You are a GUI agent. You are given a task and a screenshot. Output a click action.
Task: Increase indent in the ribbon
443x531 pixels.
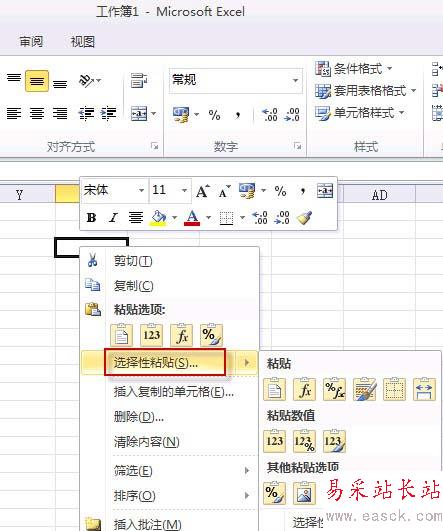[x=108, y=113]
